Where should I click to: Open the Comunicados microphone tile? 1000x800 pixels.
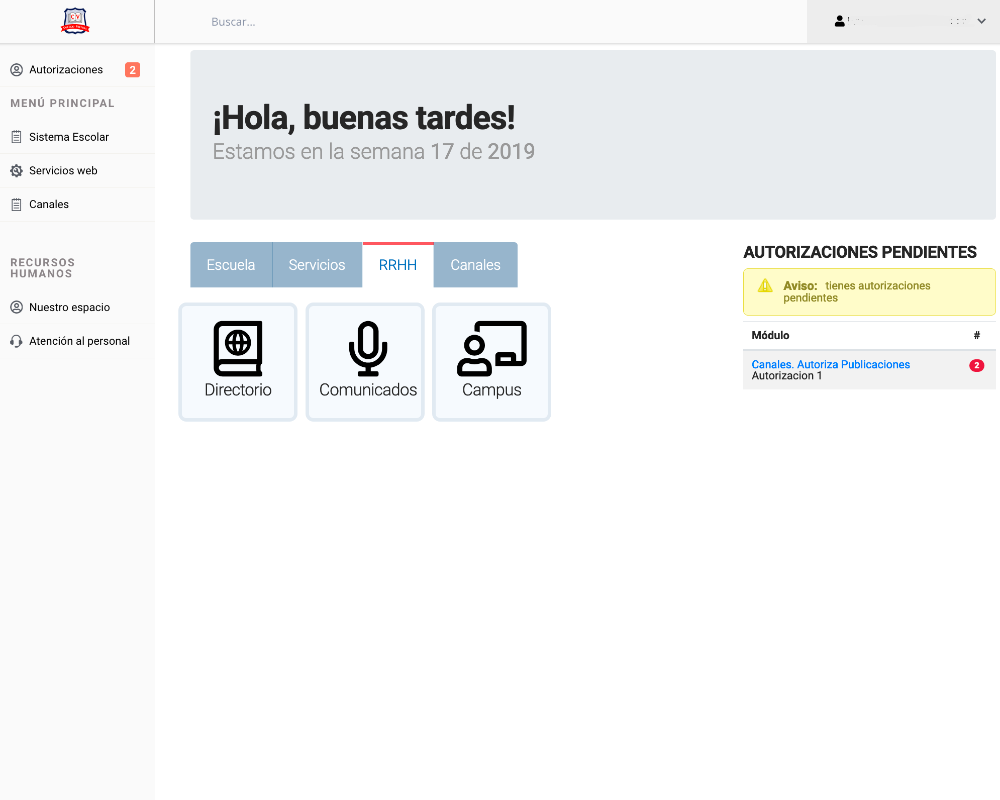click(365, 362)
